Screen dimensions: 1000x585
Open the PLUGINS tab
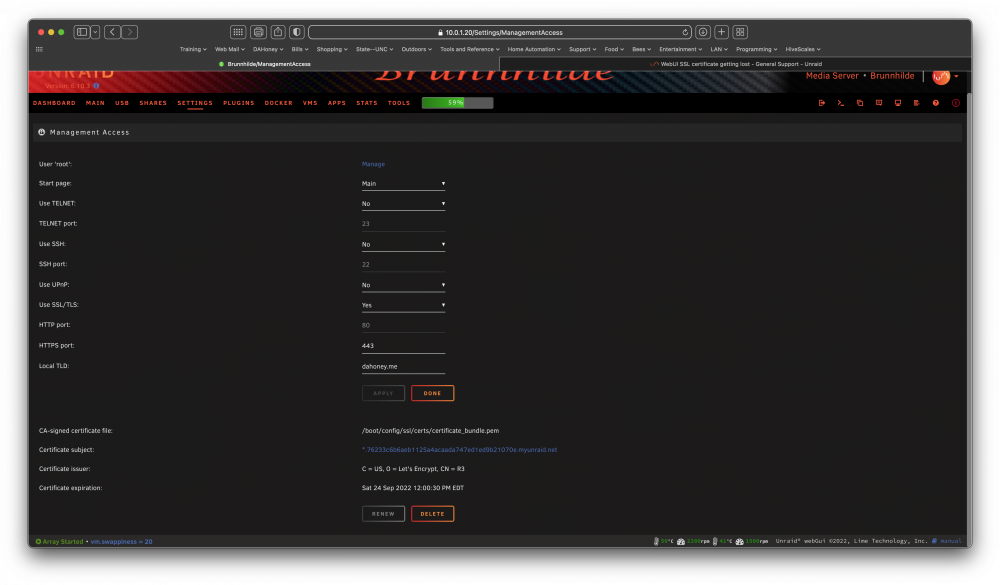239,103
